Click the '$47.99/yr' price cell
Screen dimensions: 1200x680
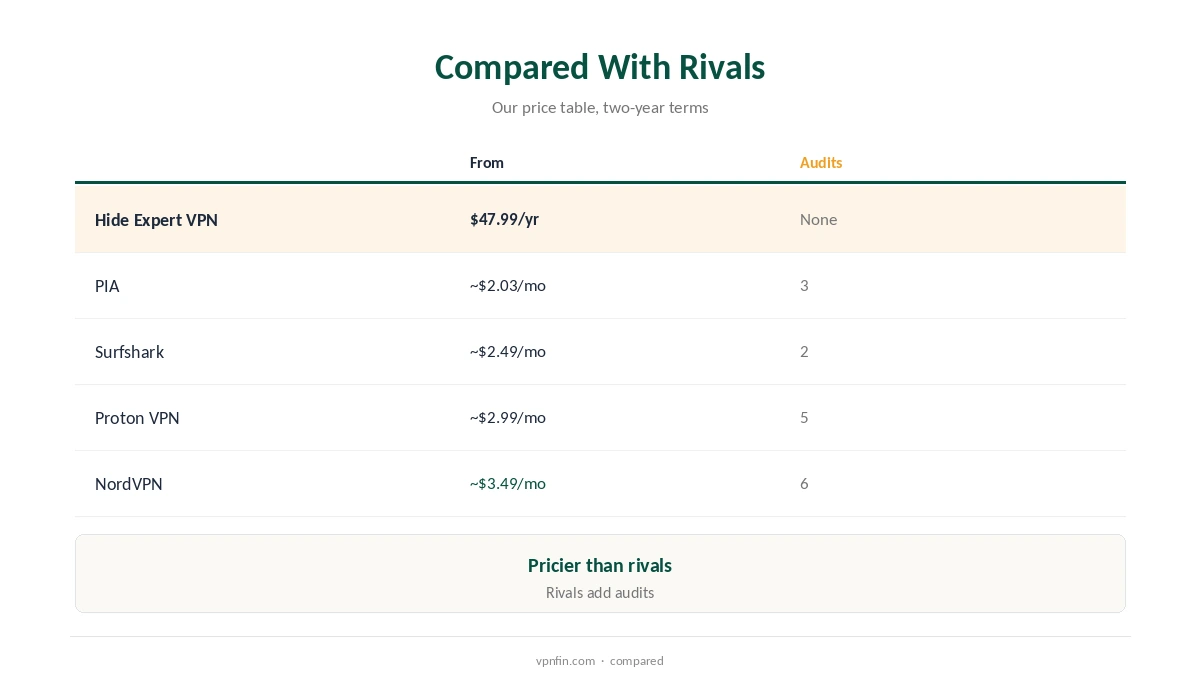click(x=504, y=219)
